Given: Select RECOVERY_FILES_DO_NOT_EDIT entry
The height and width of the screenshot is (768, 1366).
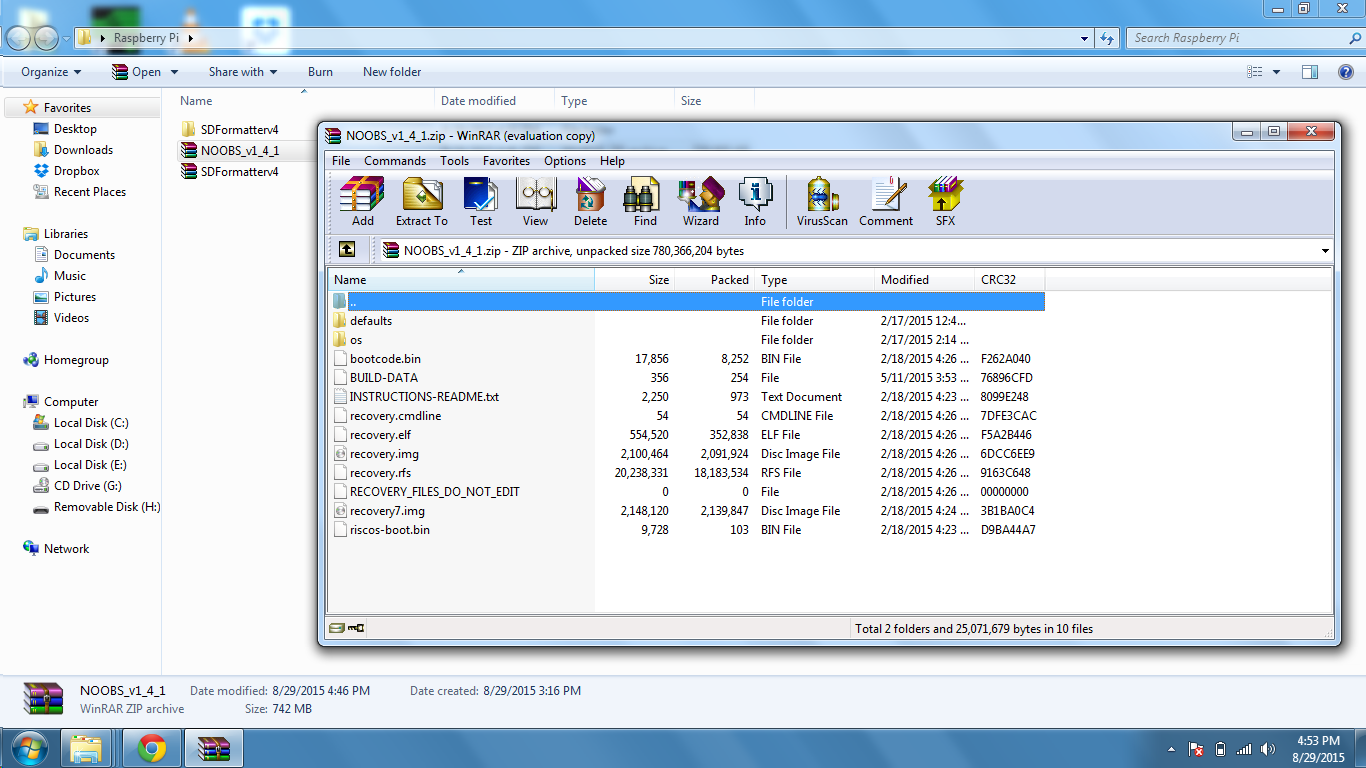Looking at the screenshot, I should (434, 492).
